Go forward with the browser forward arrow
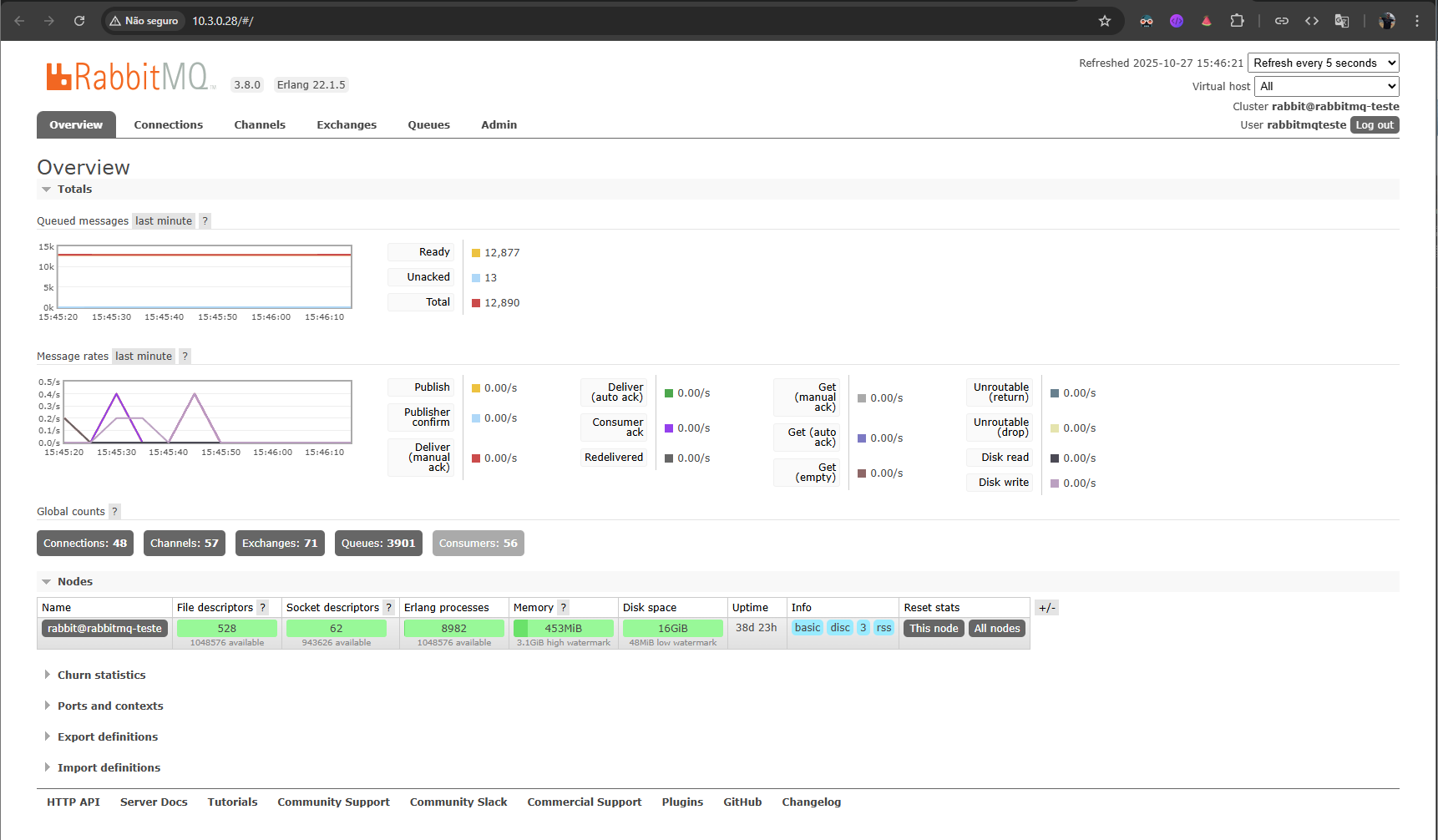1438x840 pixels. click(x=49, y=21)
